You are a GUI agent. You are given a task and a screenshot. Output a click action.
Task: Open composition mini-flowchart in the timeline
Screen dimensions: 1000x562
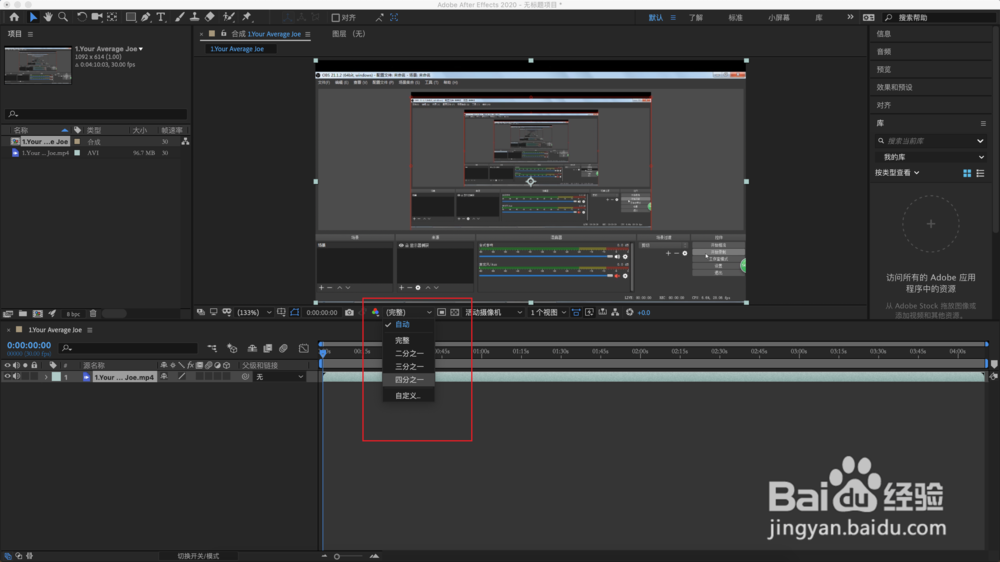pos(212,348)
